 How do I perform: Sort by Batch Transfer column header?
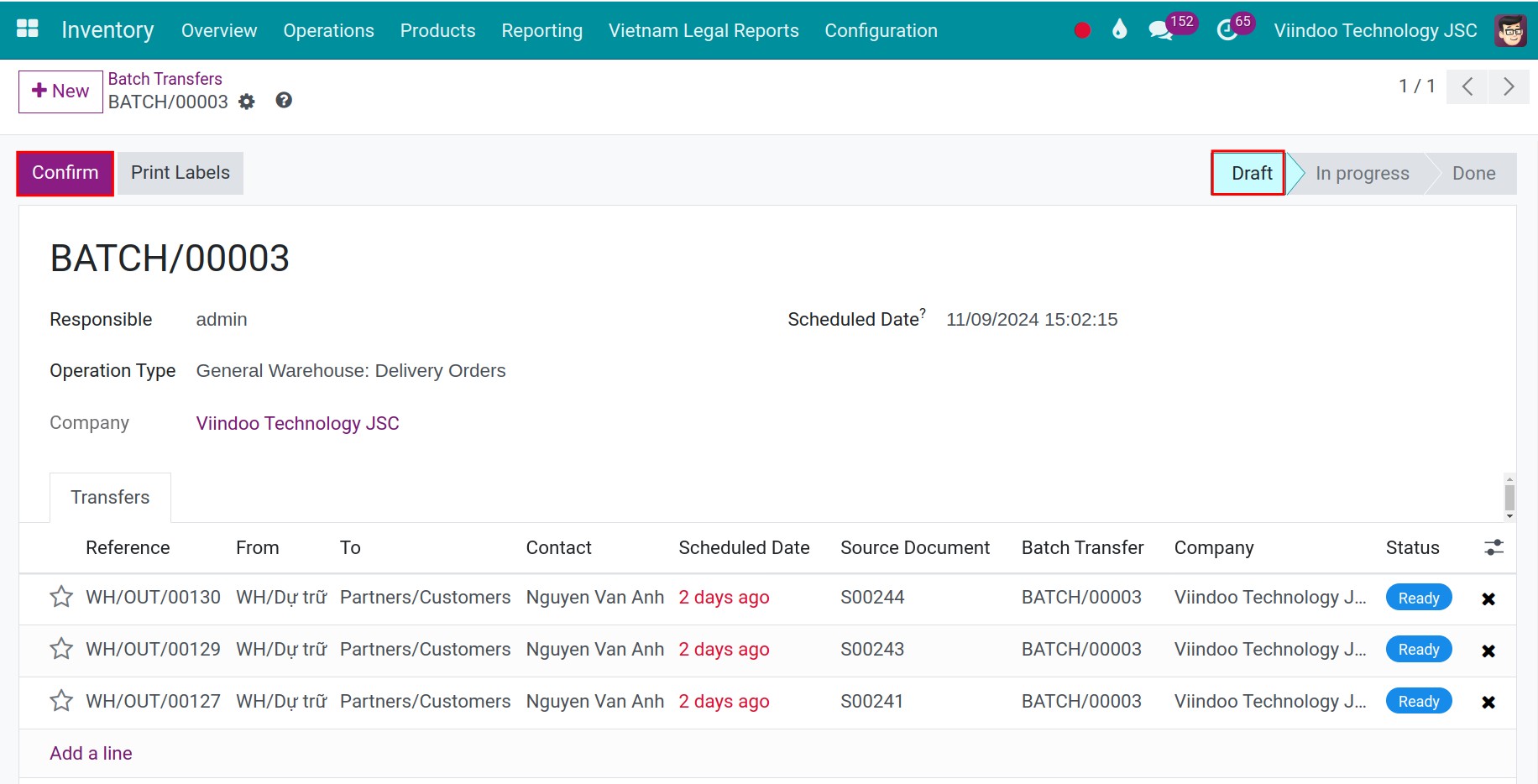click(1082, 547)
